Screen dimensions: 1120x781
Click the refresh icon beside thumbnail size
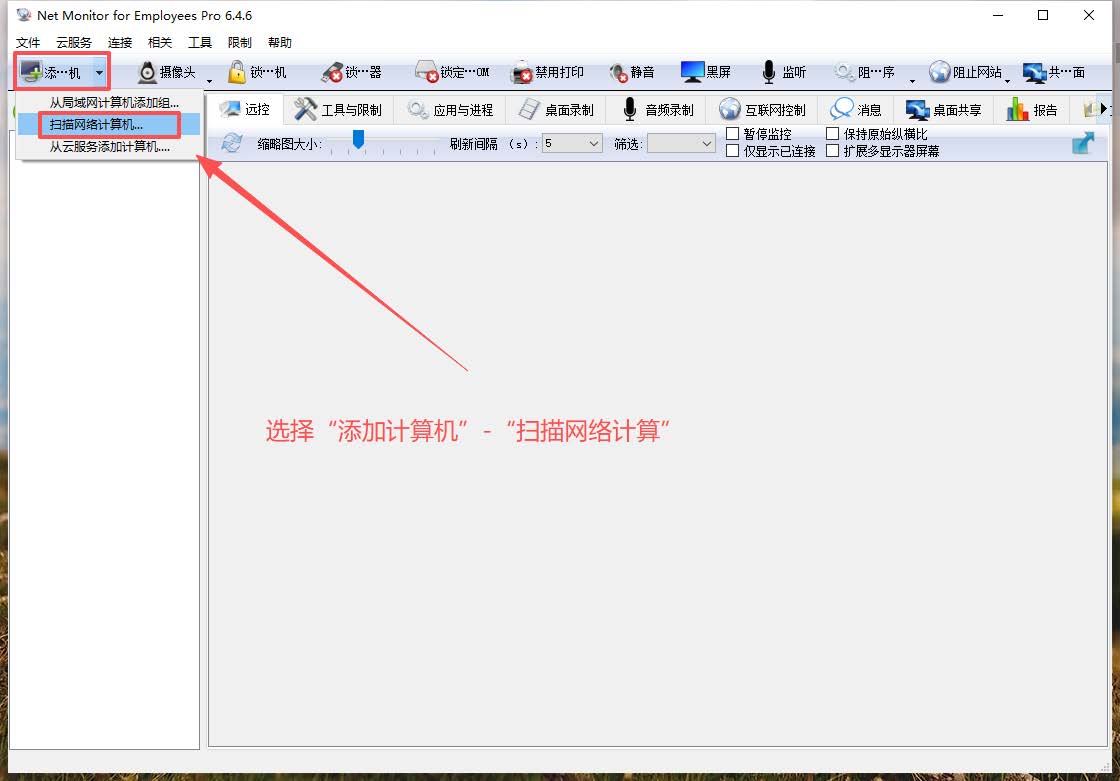[232, 143]
